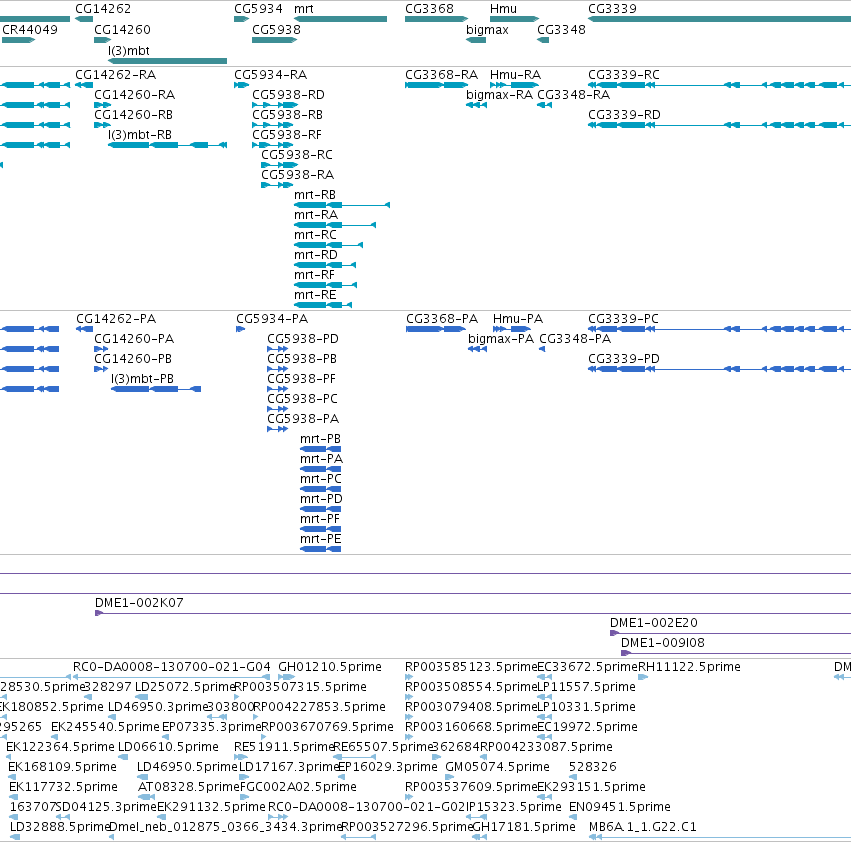Click EST RH11122.5prime
The width and height of the screenshot is (851, 842).
[643, 677]
